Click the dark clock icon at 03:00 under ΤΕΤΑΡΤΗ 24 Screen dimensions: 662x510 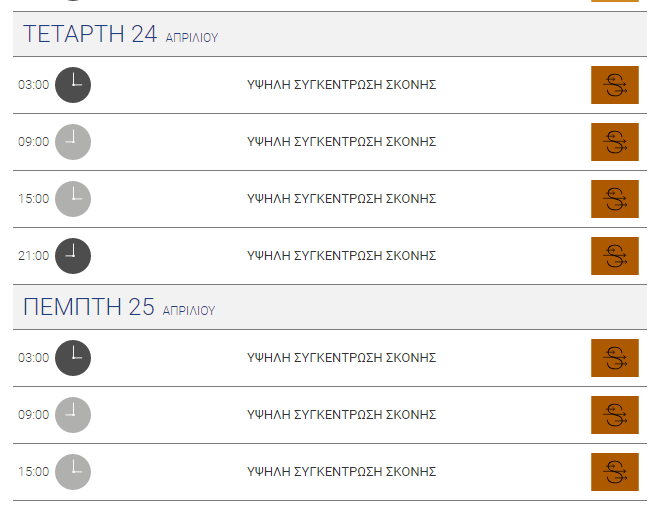pyautogui.click(x=73, y=85)
